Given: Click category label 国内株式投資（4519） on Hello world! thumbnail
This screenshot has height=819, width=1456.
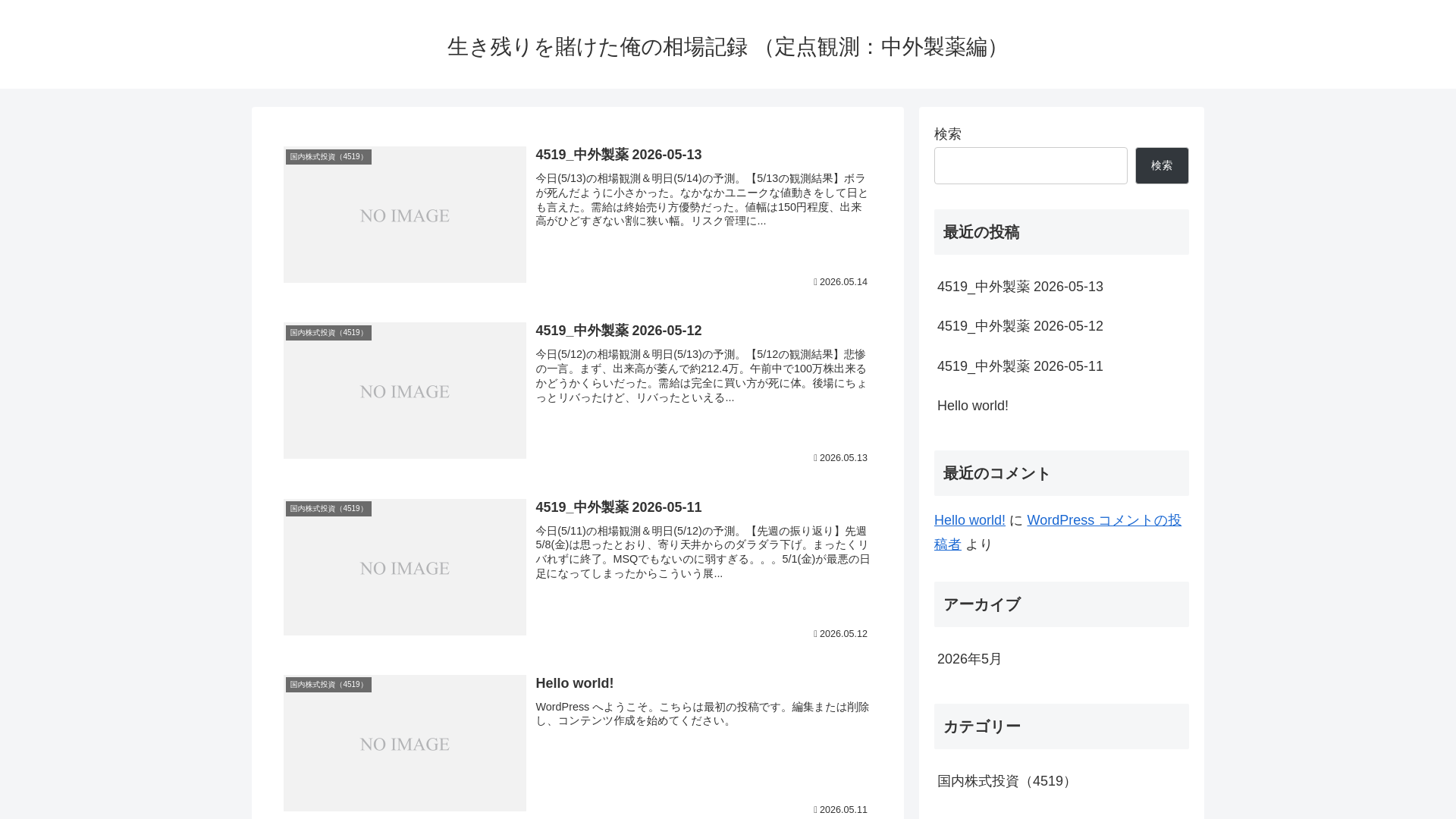Looking at the screenshot, I should point(328,685).
